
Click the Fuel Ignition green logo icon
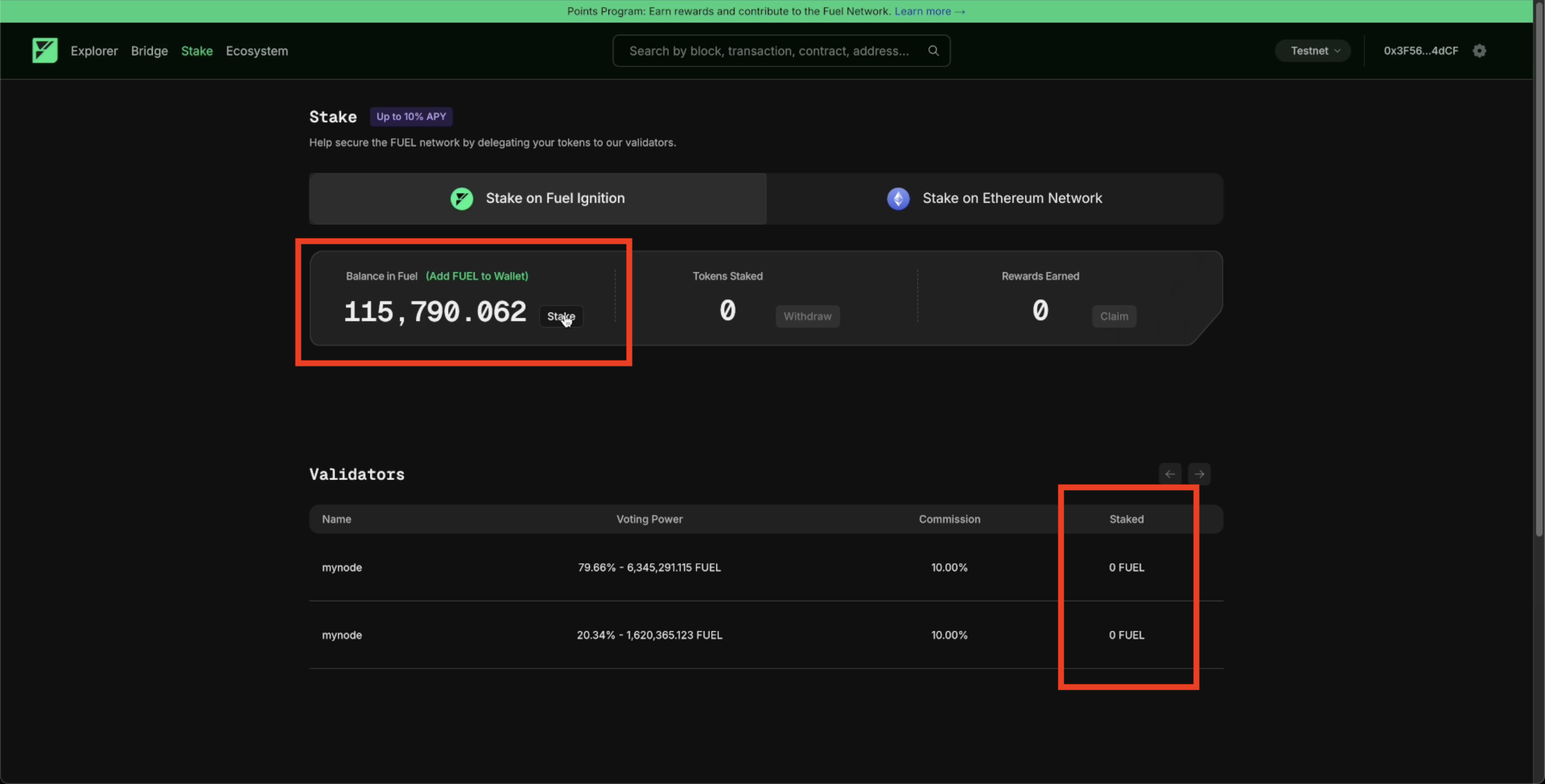click(x=461, y=198)
